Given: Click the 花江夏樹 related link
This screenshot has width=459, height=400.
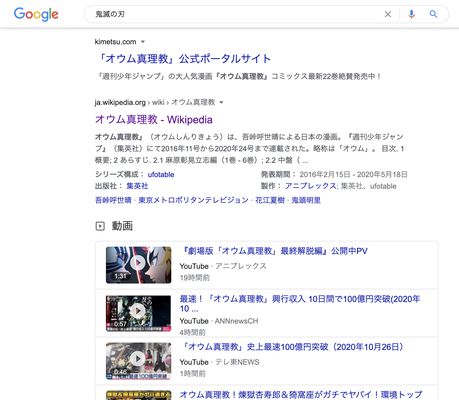Looking at the screenshot, I should 270,200.
